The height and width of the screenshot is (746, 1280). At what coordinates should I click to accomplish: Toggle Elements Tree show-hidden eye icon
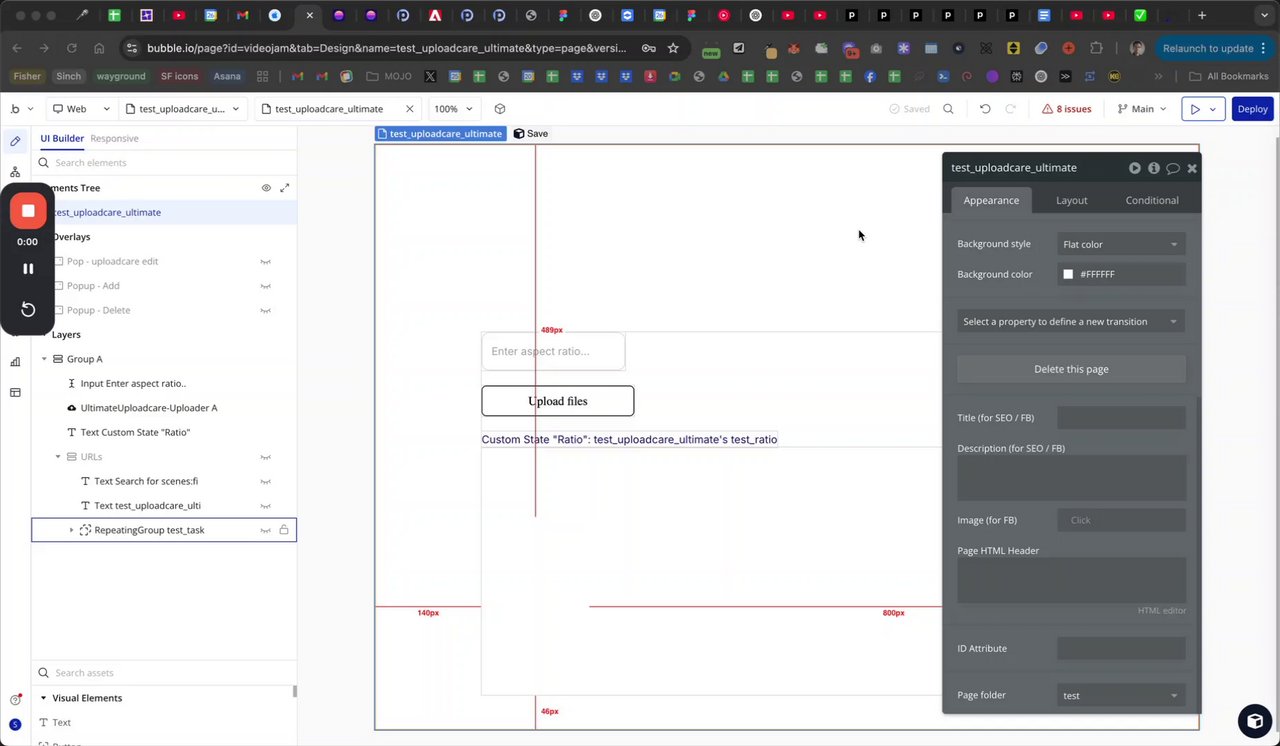(x=266, y=188)
